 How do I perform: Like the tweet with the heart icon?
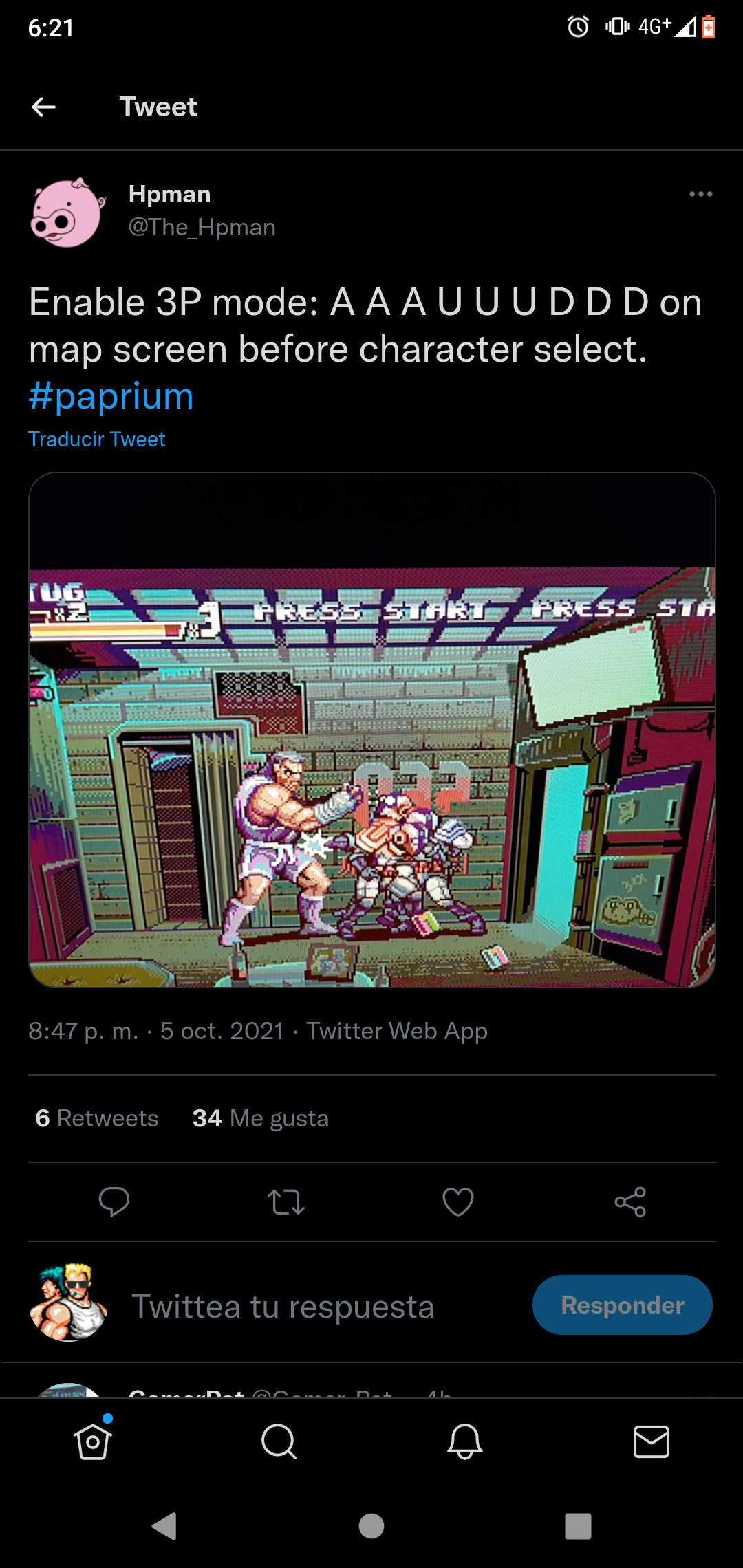point(458,1201)
